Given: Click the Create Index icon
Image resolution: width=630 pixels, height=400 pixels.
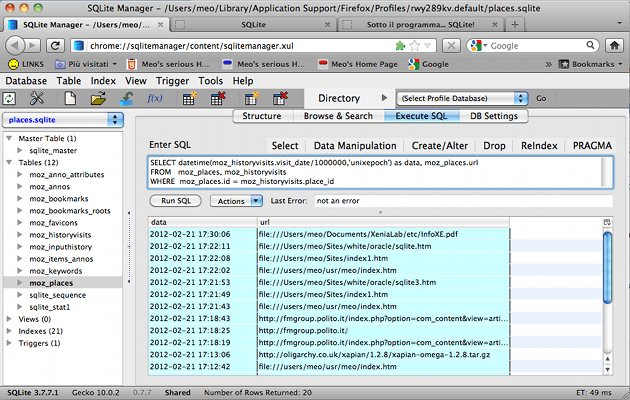Looking at the screenshot, I should click(x=252, y=98).
